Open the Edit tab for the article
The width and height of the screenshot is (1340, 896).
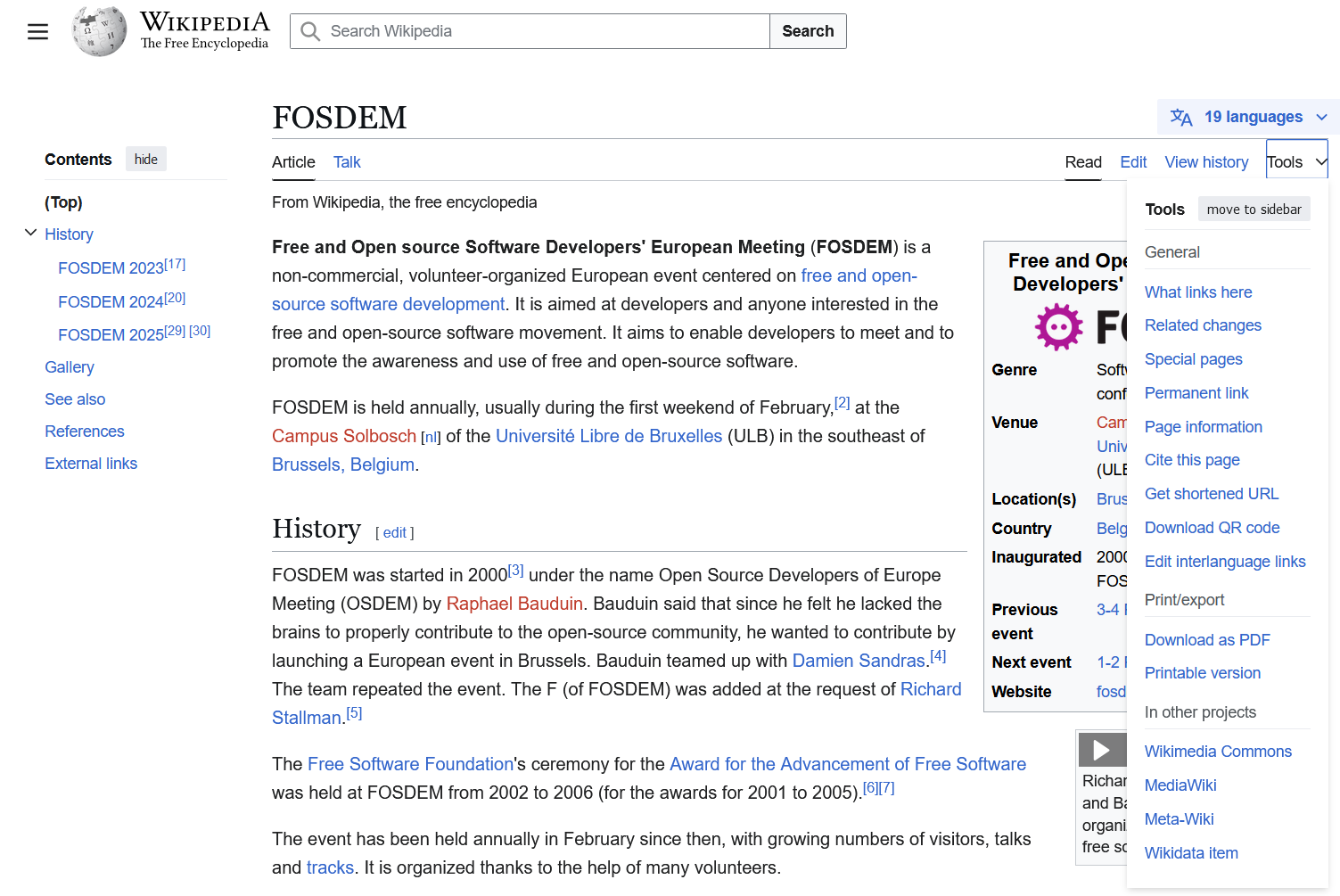coord(1133,162)
